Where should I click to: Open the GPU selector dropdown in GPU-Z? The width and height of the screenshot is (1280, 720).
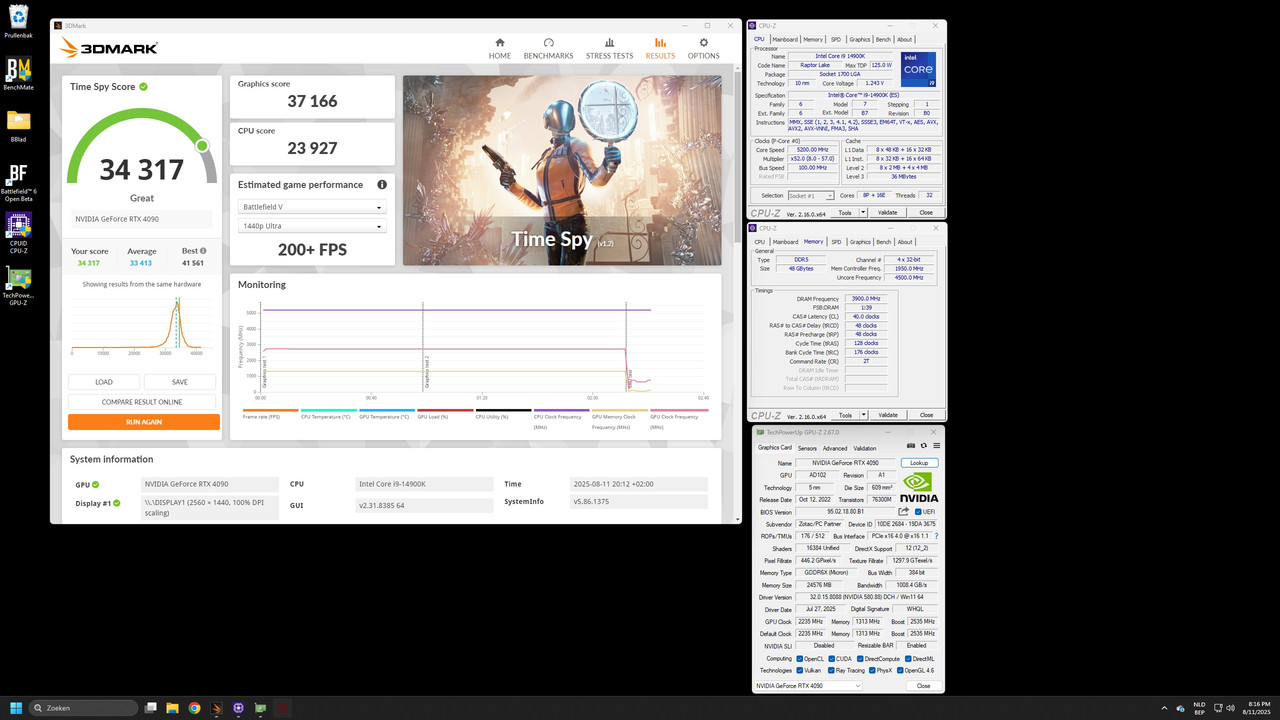tap(808, 686)
